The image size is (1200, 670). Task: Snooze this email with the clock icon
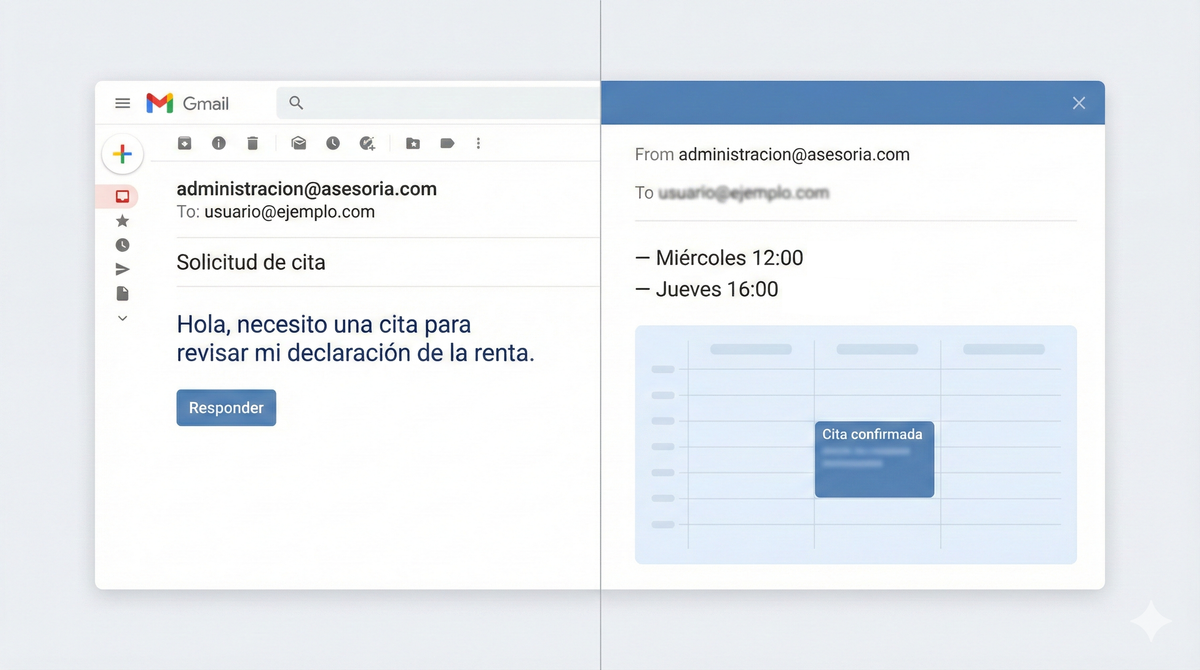pos(332,143)
